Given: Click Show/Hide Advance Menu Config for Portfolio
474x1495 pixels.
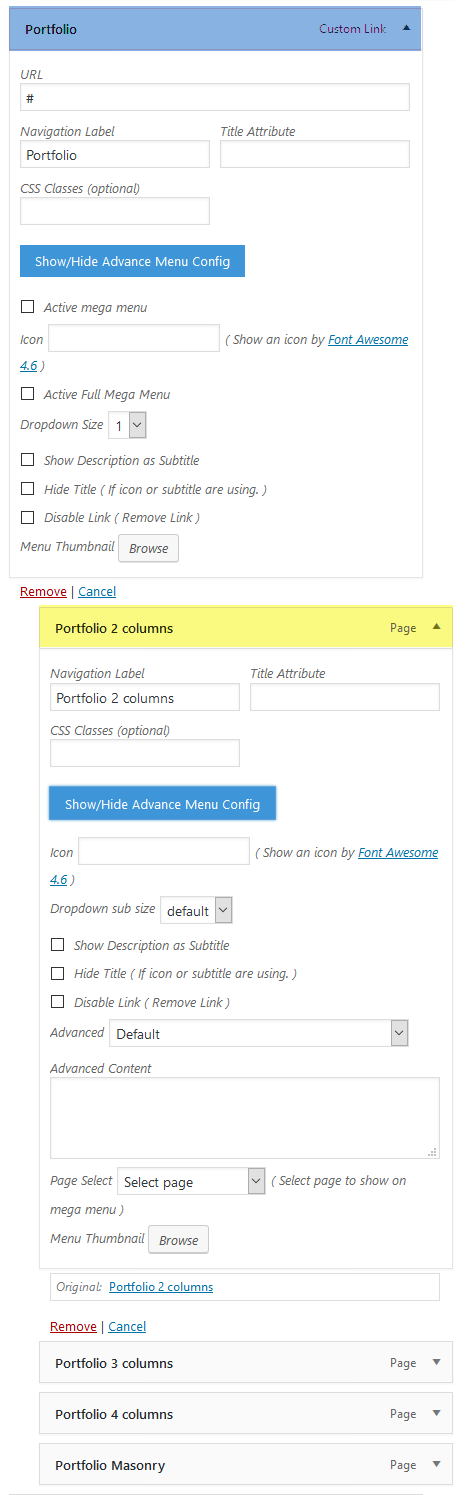Looking at the screenshot, I should 133,261.
